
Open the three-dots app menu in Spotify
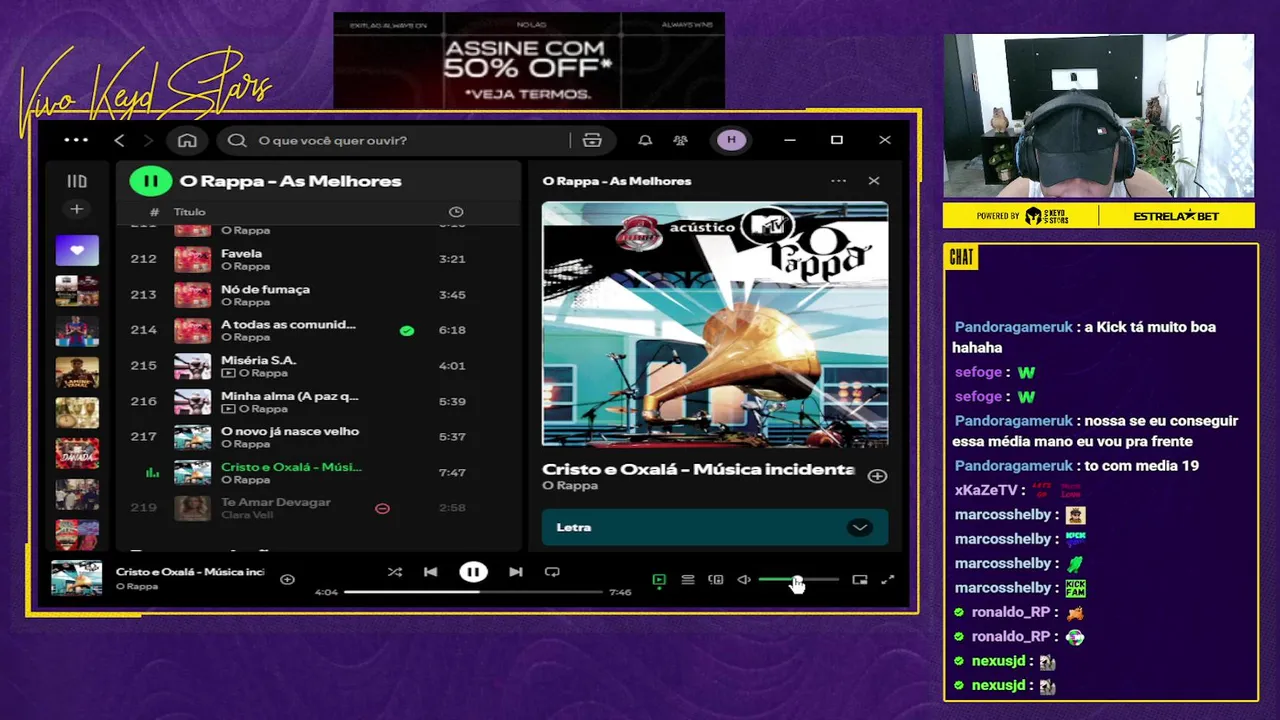coord(76,140)
